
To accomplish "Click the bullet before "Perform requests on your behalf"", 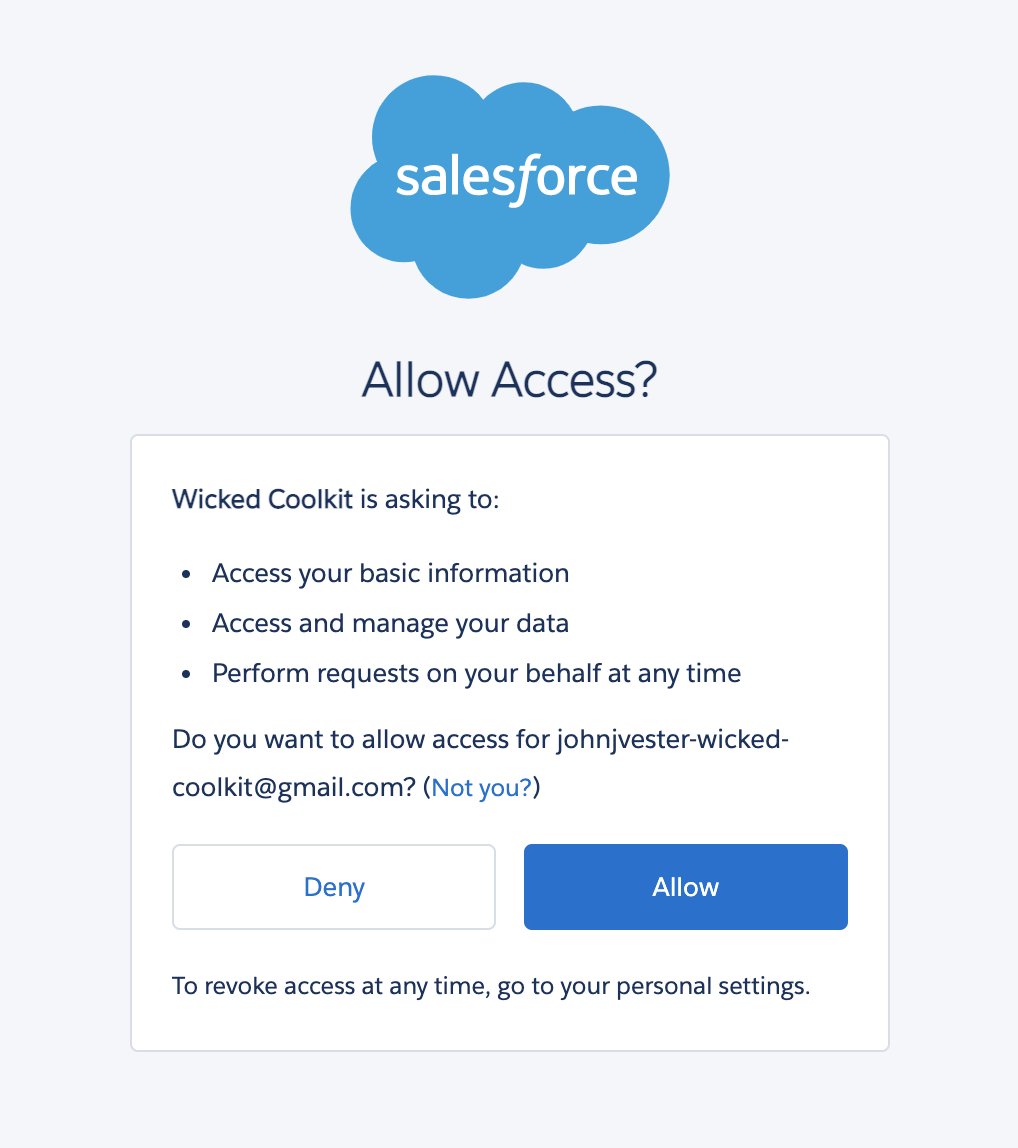I will [x=186, y=676].
